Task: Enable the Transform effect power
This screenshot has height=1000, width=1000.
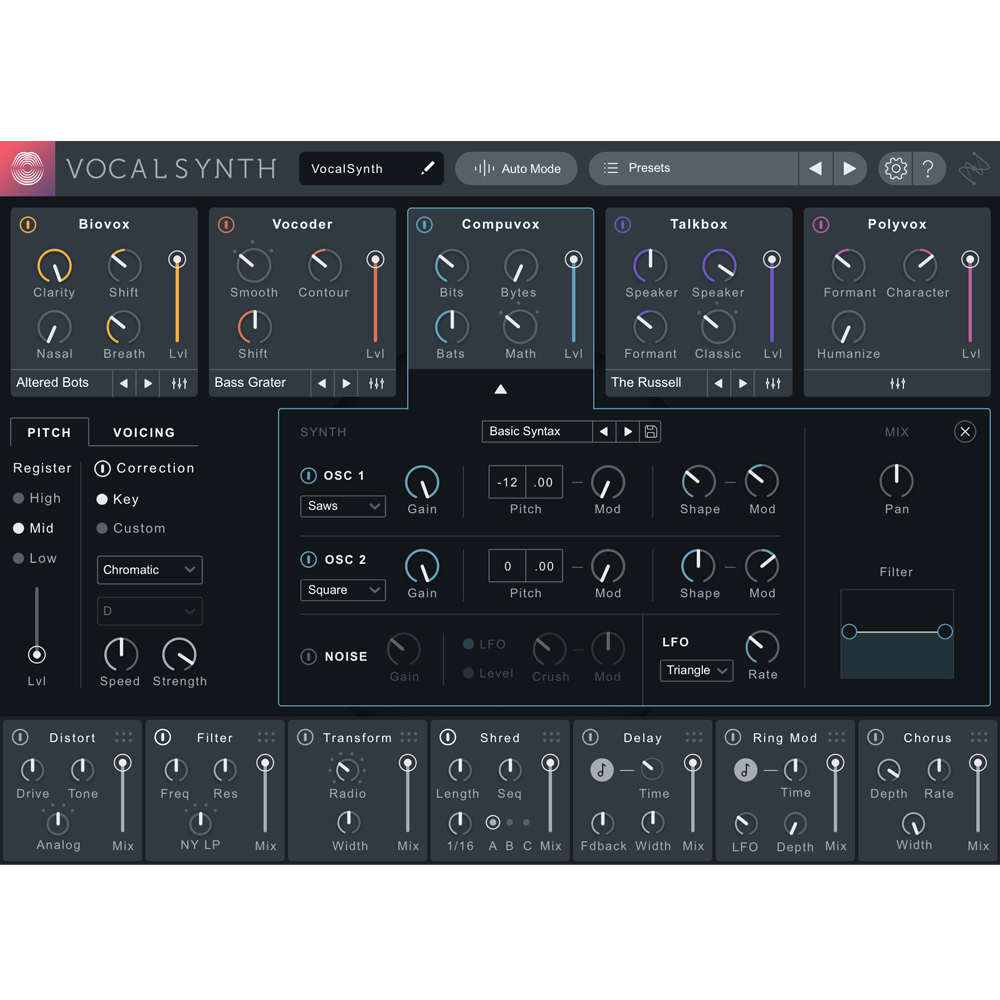Action: click(x=305, y=737)
